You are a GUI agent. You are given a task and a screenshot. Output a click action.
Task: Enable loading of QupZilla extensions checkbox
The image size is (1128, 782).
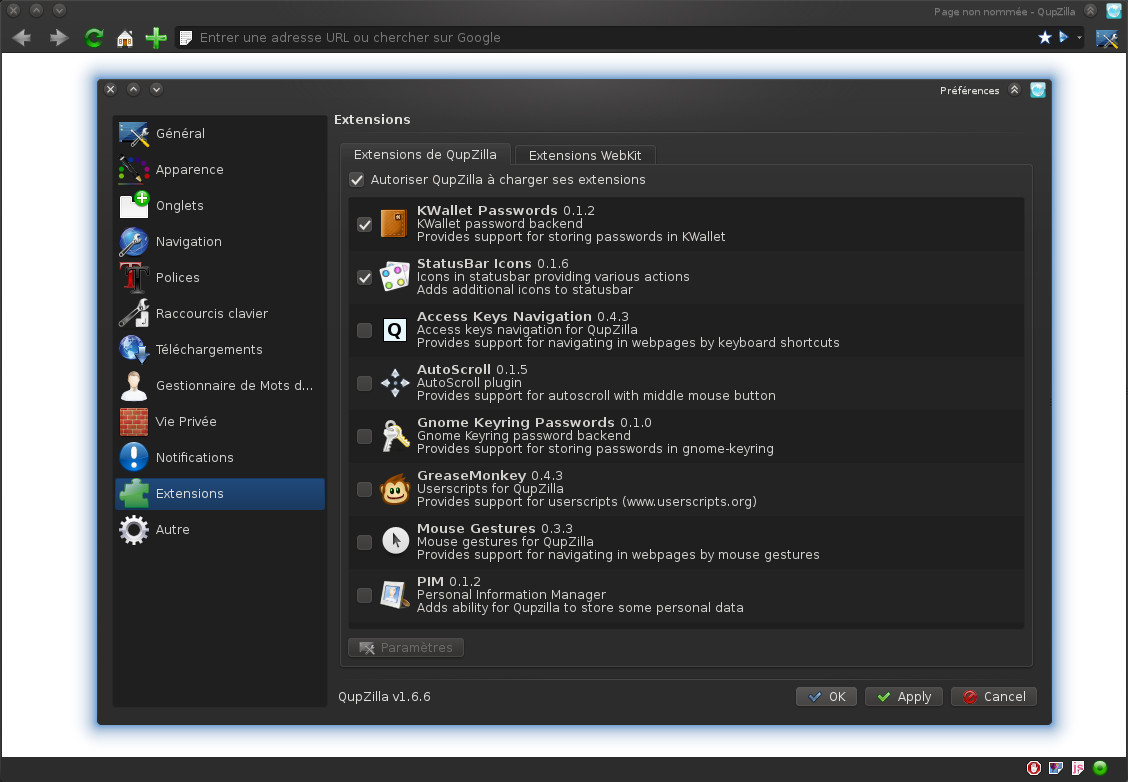click(357, 180)
